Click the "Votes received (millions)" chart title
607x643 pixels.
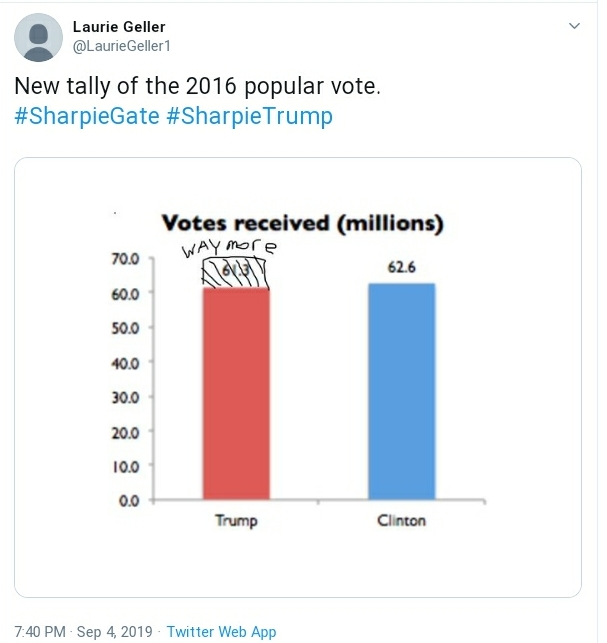[302, 222]
